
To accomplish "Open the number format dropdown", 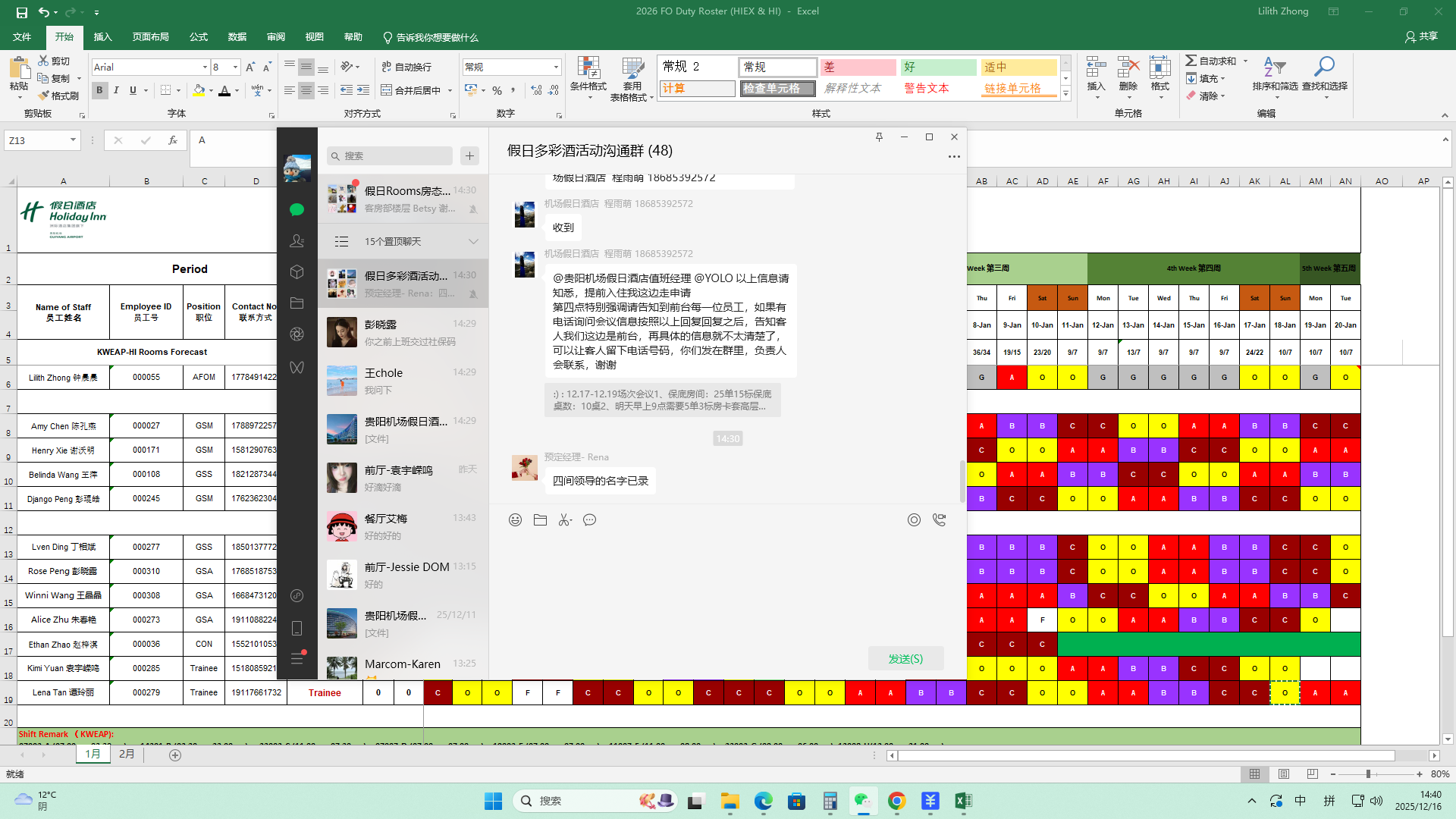I will click(x=556, y=67).
